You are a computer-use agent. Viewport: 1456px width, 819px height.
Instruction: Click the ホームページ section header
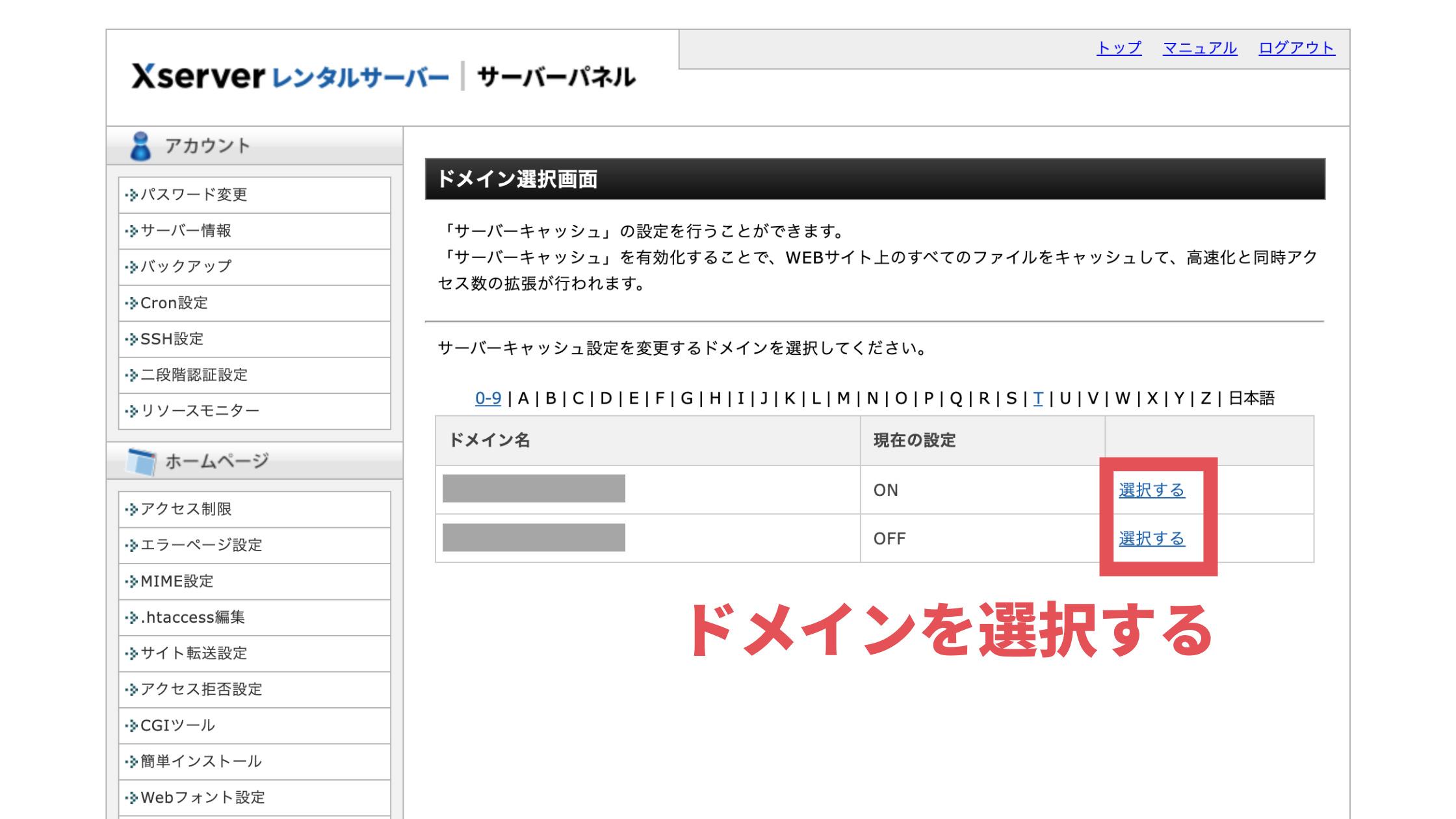tap(255, 461)
